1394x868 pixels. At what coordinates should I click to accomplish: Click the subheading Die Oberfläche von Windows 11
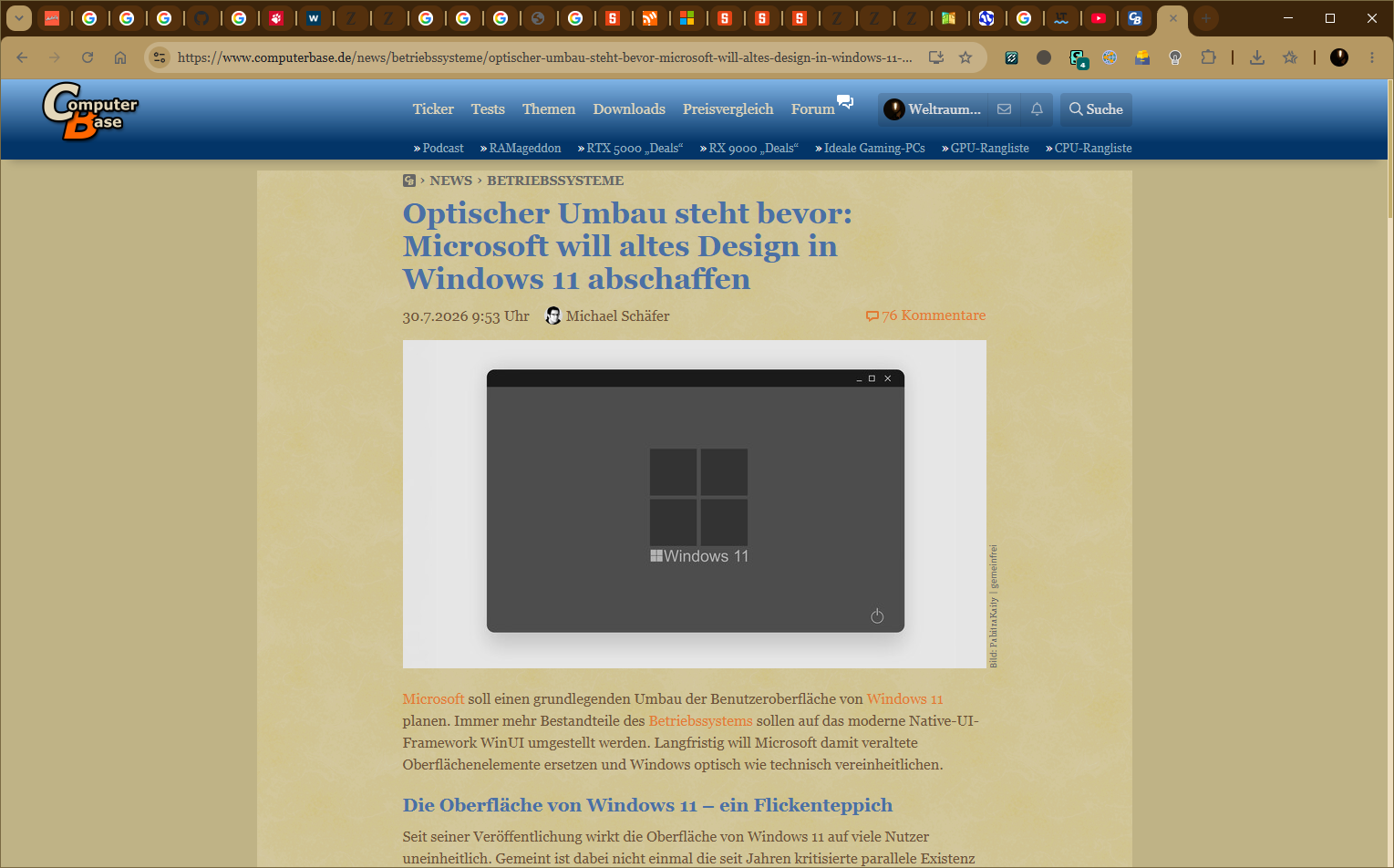pos(647,805)
